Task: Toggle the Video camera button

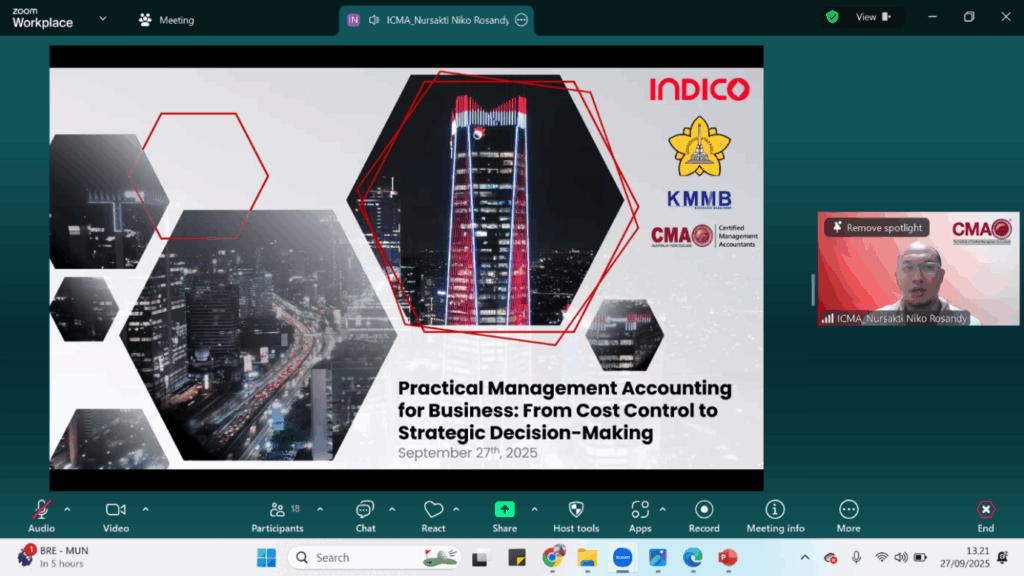Action: point(116,515)
